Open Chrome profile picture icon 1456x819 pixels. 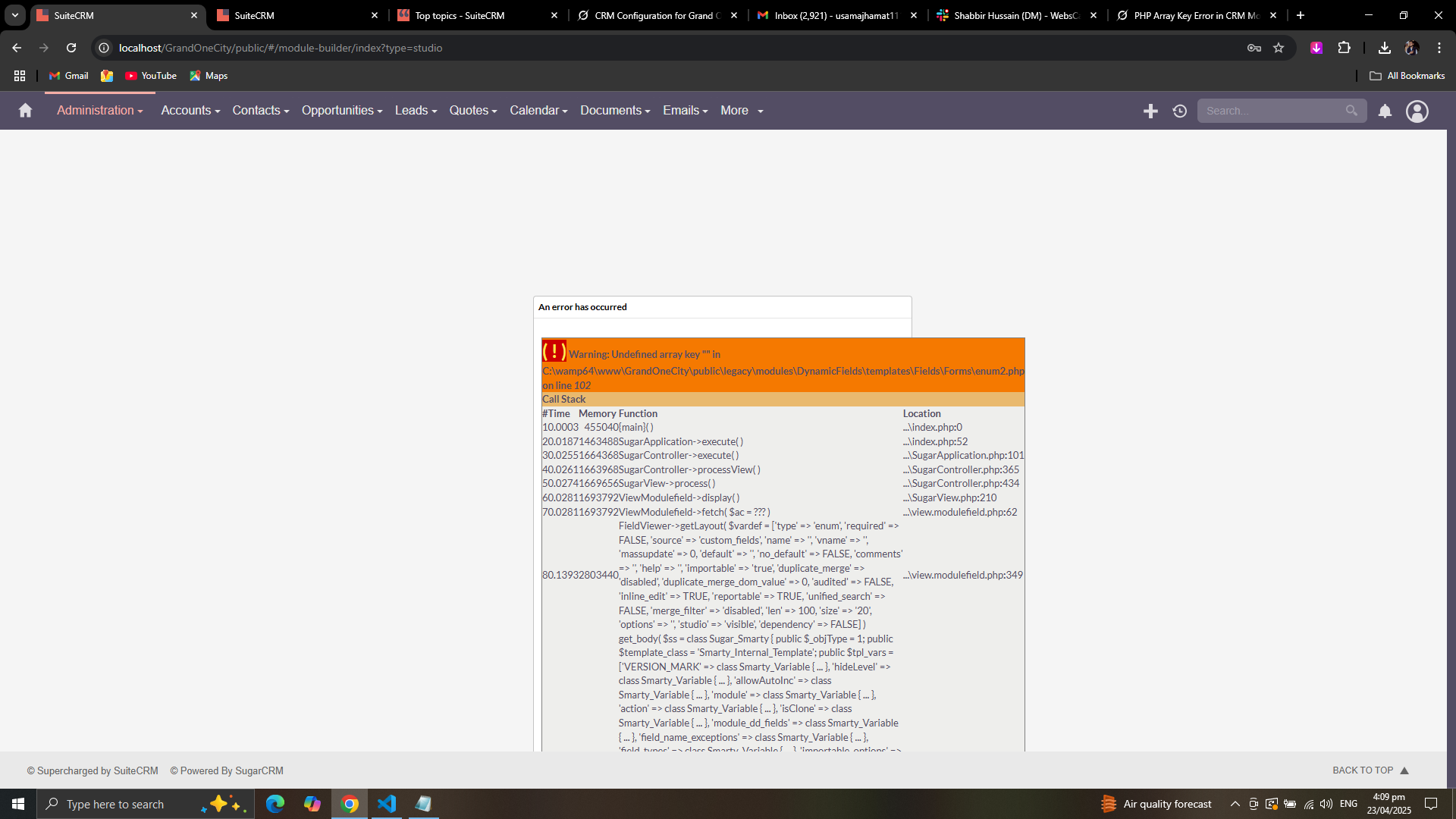click(1412, 48)
